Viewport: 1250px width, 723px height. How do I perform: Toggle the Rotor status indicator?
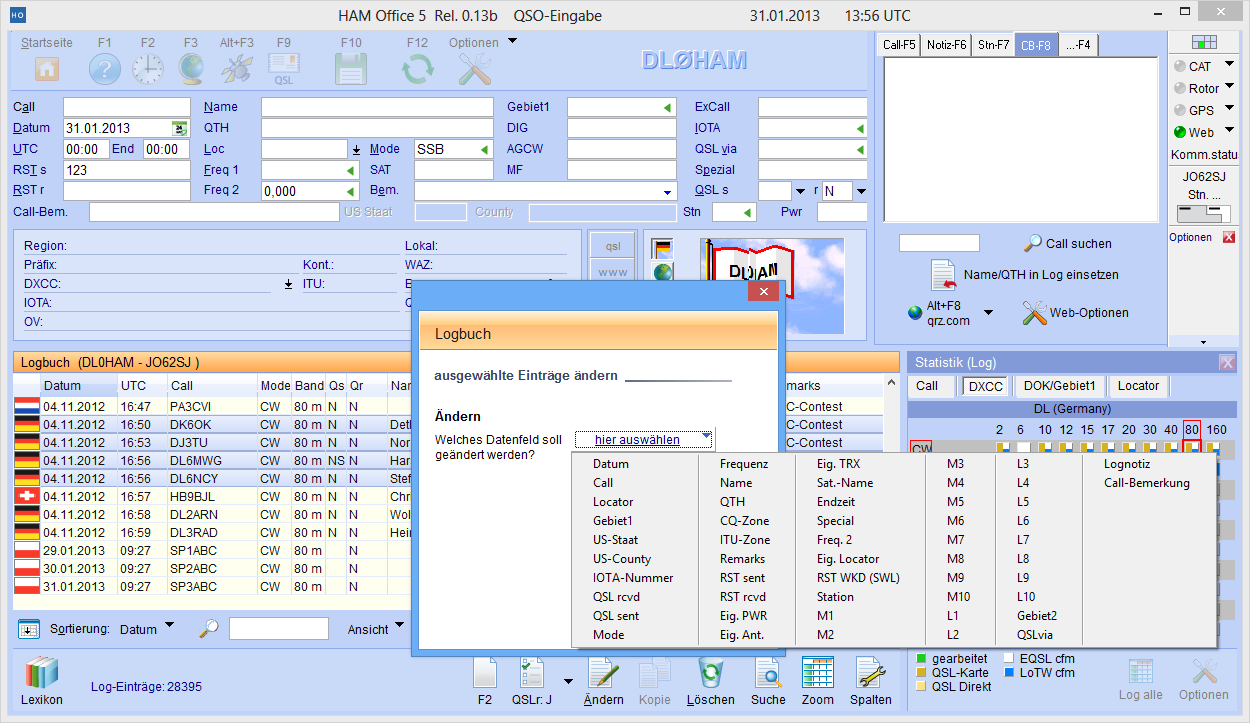(1180, 88)
